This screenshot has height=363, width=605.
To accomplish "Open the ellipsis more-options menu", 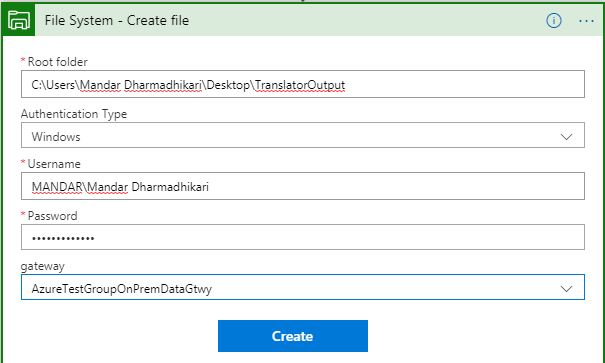I will point(586,21).
